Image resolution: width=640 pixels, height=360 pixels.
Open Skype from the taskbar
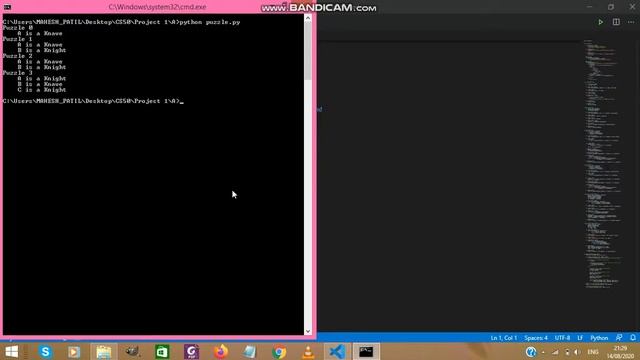click(45, 351)
